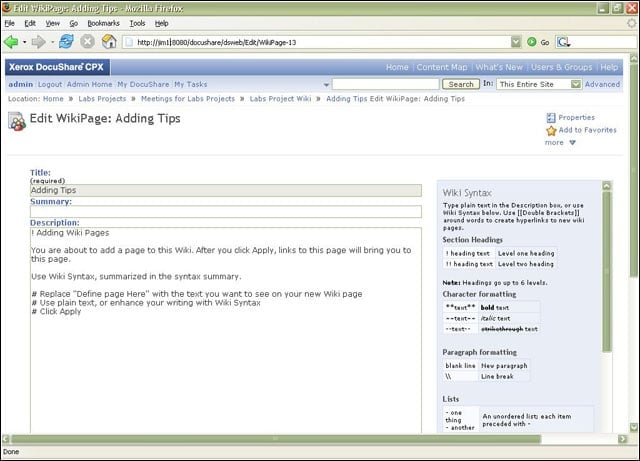Click the Firefox icon in the title bar
This screenshot has width=640, height=461.
click(x=7, y=8)
